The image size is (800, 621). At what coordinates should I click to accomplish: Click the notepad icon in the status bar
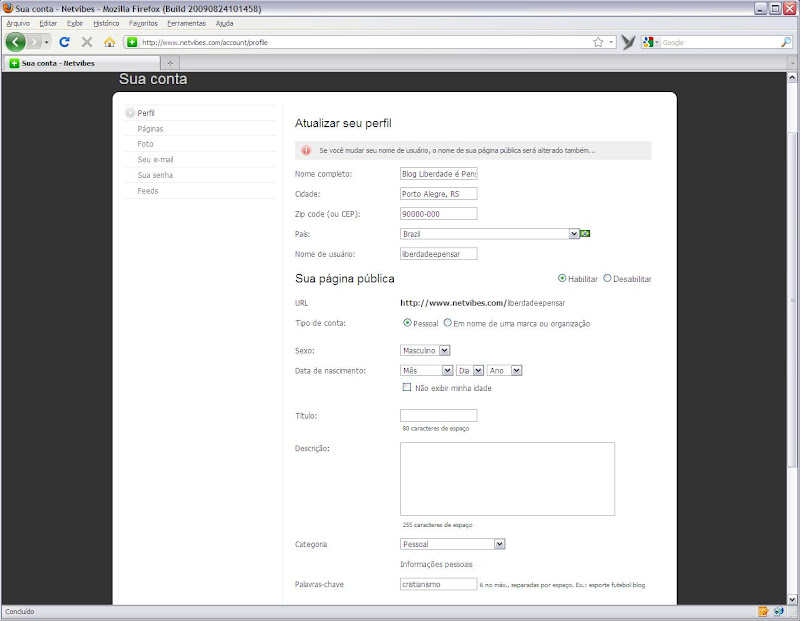763,611
